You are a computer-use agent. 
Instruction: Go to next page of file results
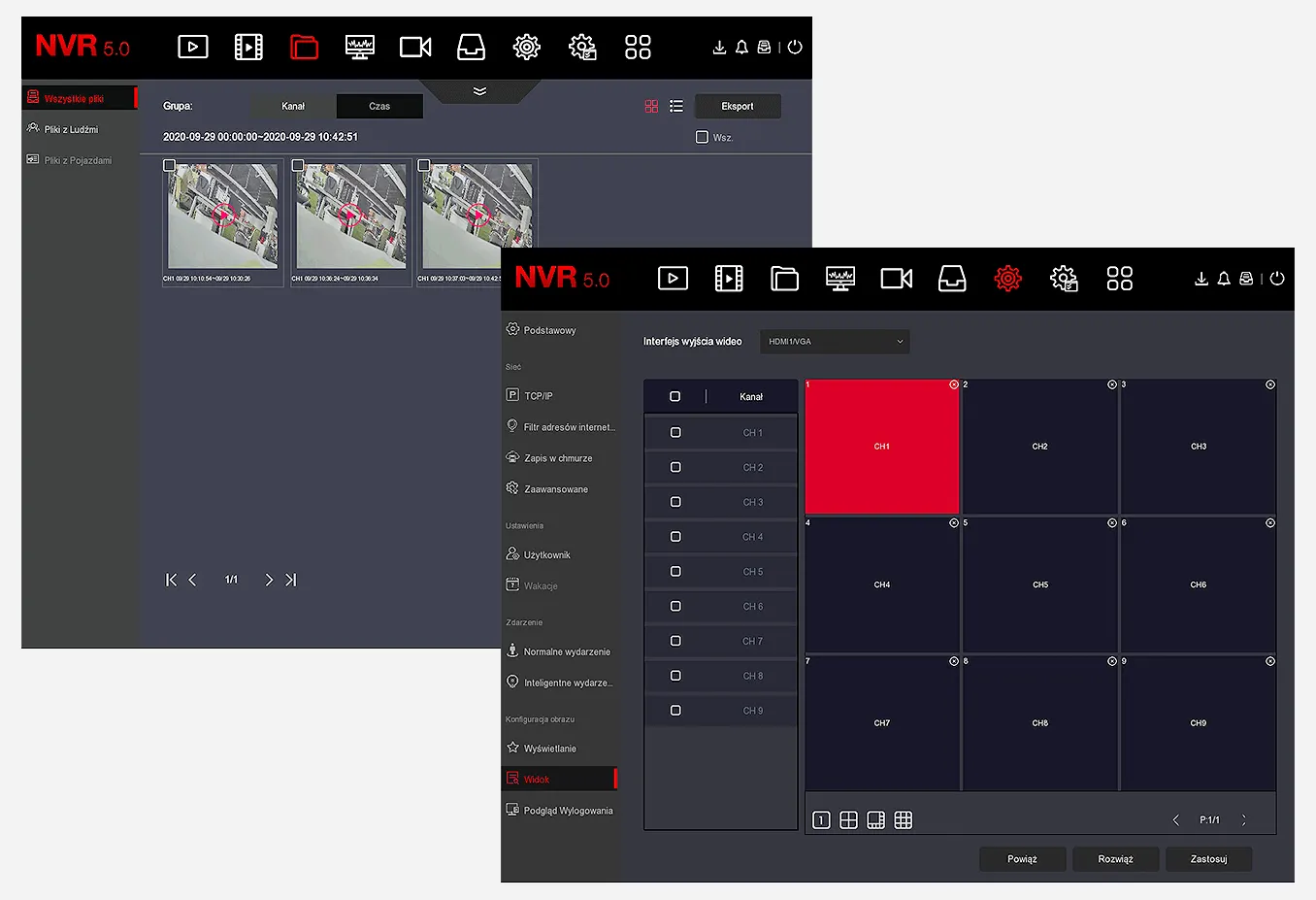269,580
